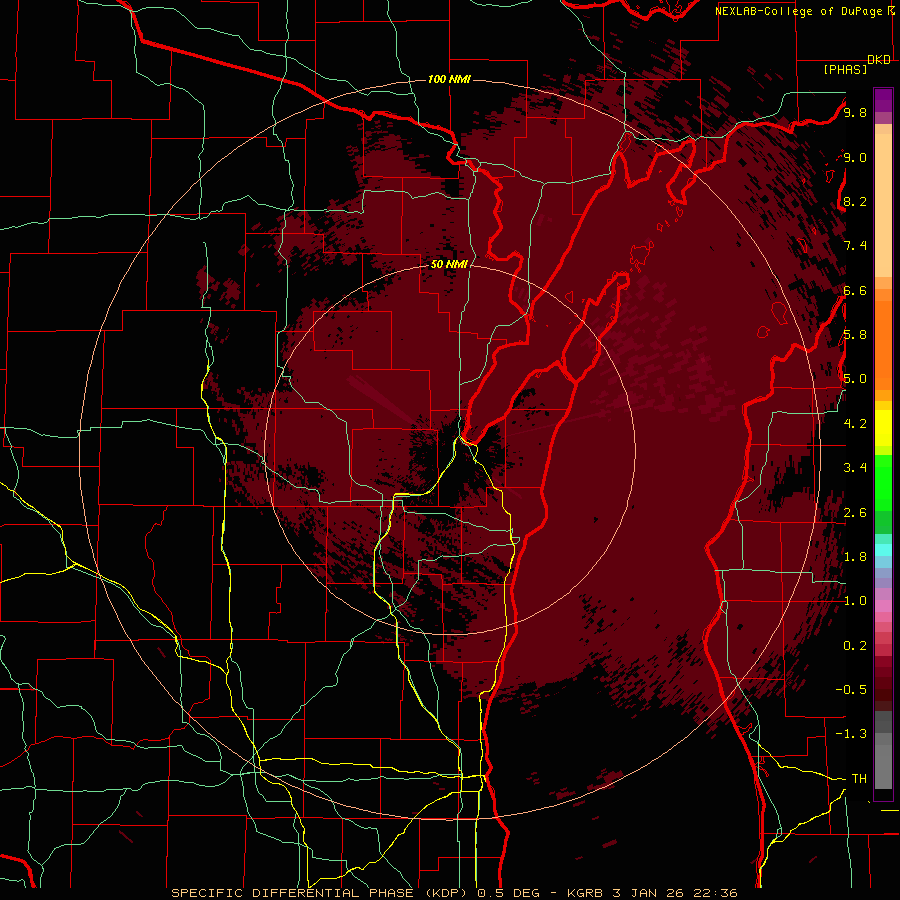This screenshot has width=900, height=900.
Task: Click the 9.0 scale value
Action: [x=855, y=157]
